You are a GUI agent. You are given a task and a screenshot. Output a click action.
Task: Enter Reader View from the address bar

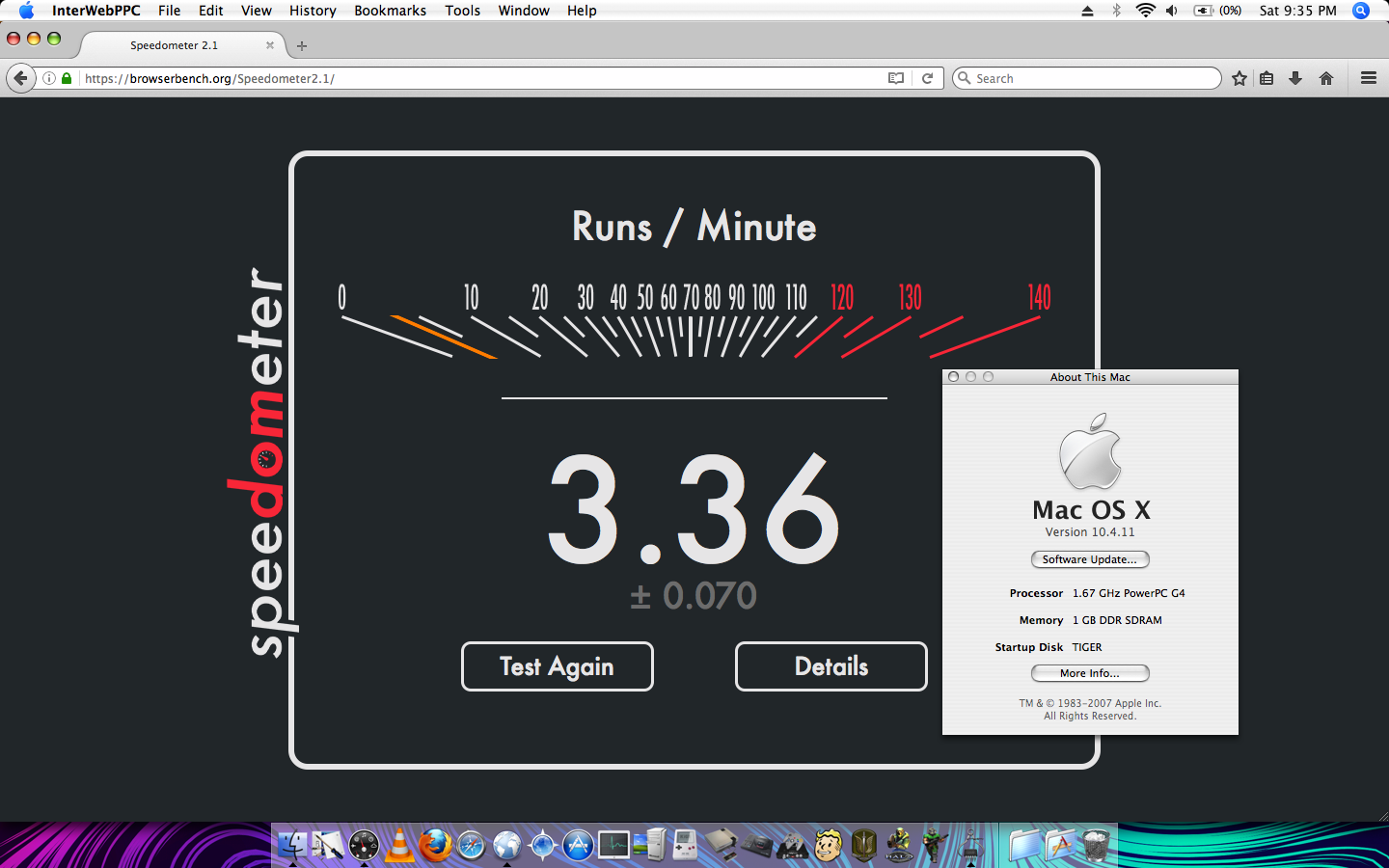(x=896, y=78)
